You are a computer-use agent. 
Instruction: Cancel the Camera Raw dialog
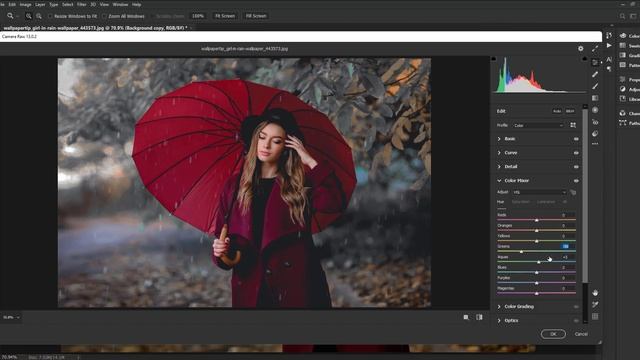581,334
